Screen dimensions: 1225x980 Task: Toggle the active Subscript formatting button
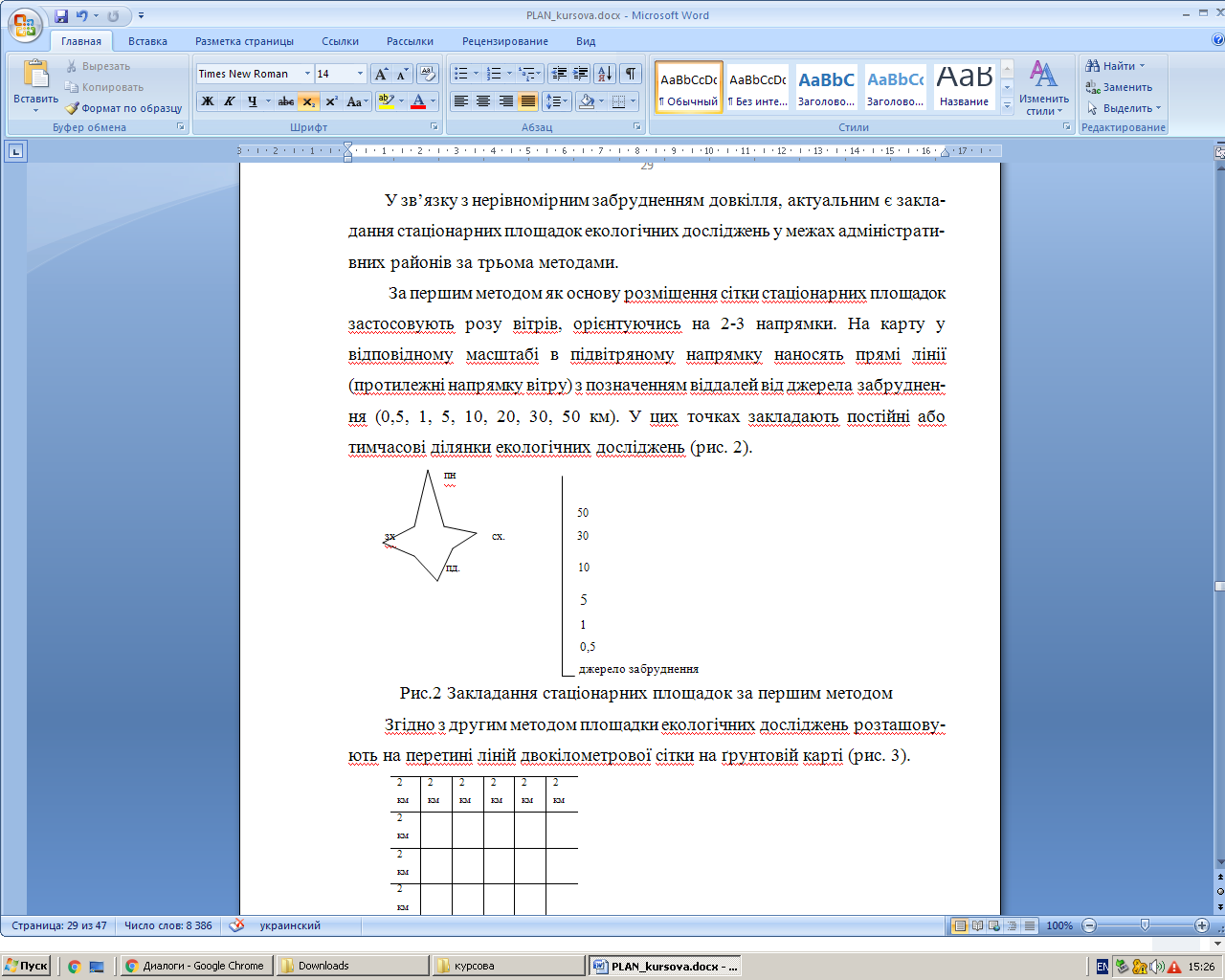coord(308,101)
